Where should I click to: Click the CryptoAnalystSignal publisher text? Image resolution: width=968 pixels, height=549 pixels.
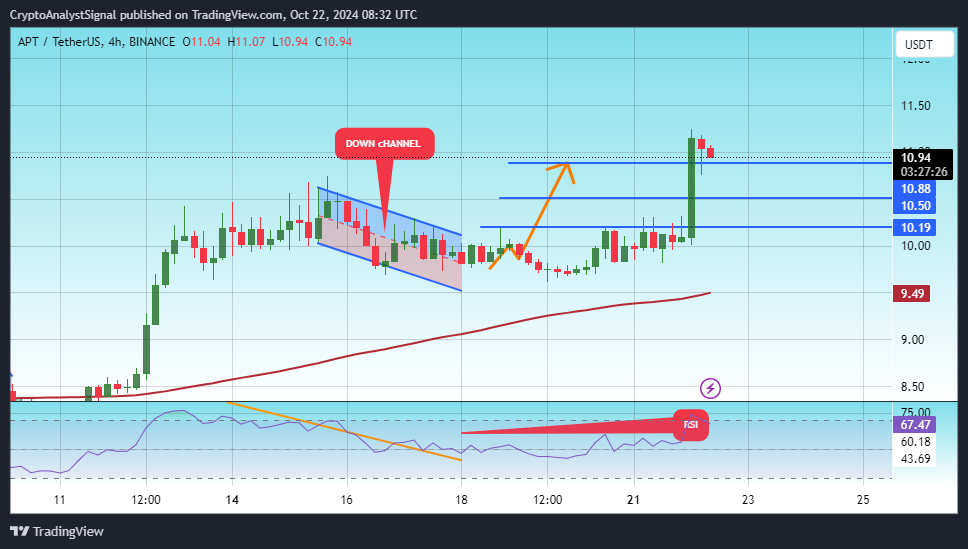tap(63, 14)
